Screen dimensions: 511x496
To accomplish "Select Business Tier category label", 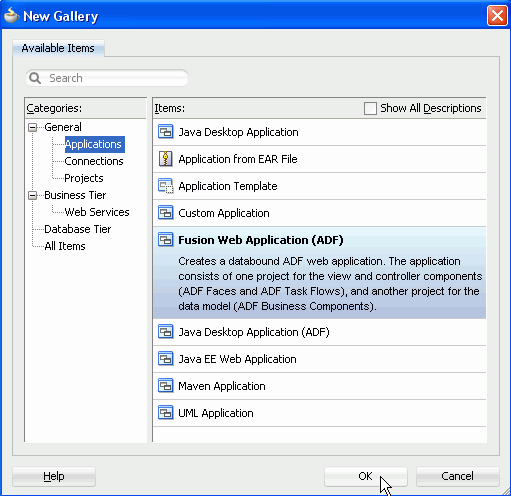I will click(75, 195).
